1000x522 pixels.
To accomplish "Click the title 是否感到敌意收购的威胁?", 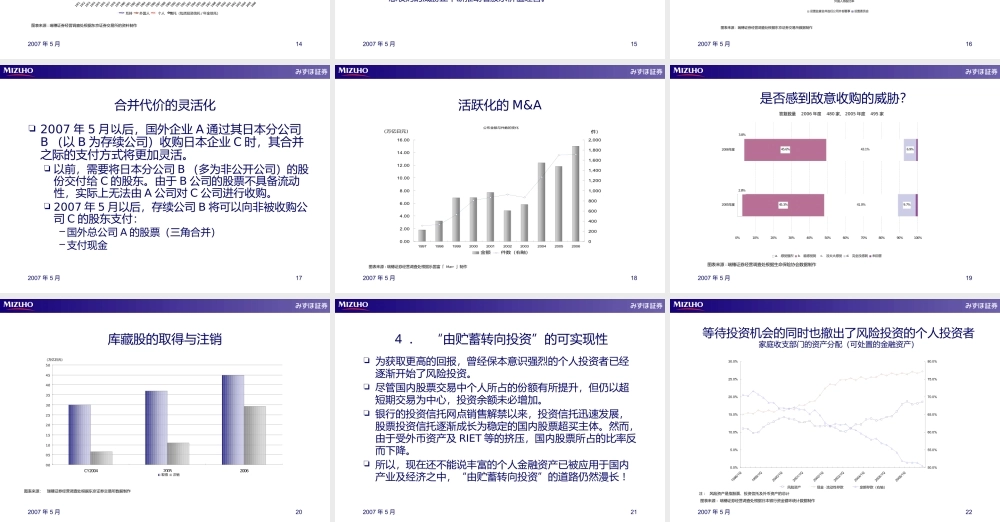I will (833, 98).
